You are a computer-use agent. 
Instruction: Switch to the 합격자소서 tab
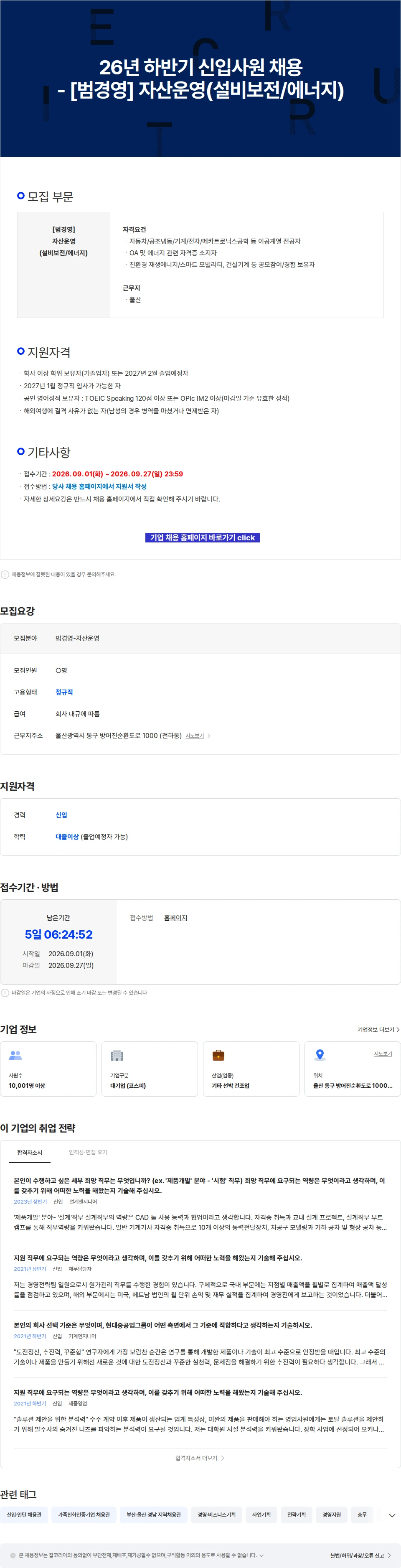pos(30,1152)
